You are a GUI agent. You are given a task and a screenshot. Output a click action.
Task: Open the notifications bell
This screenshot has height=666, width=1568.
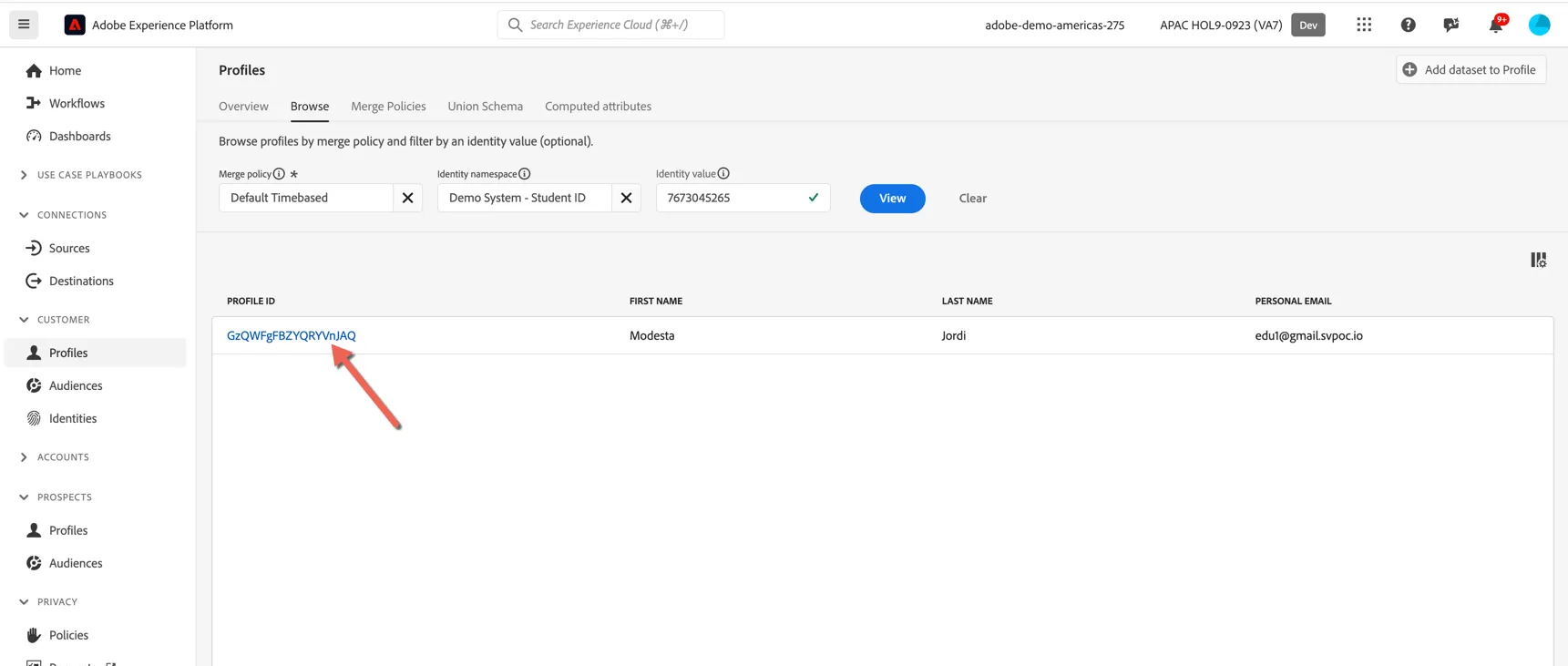click(x=1495, y=25)
